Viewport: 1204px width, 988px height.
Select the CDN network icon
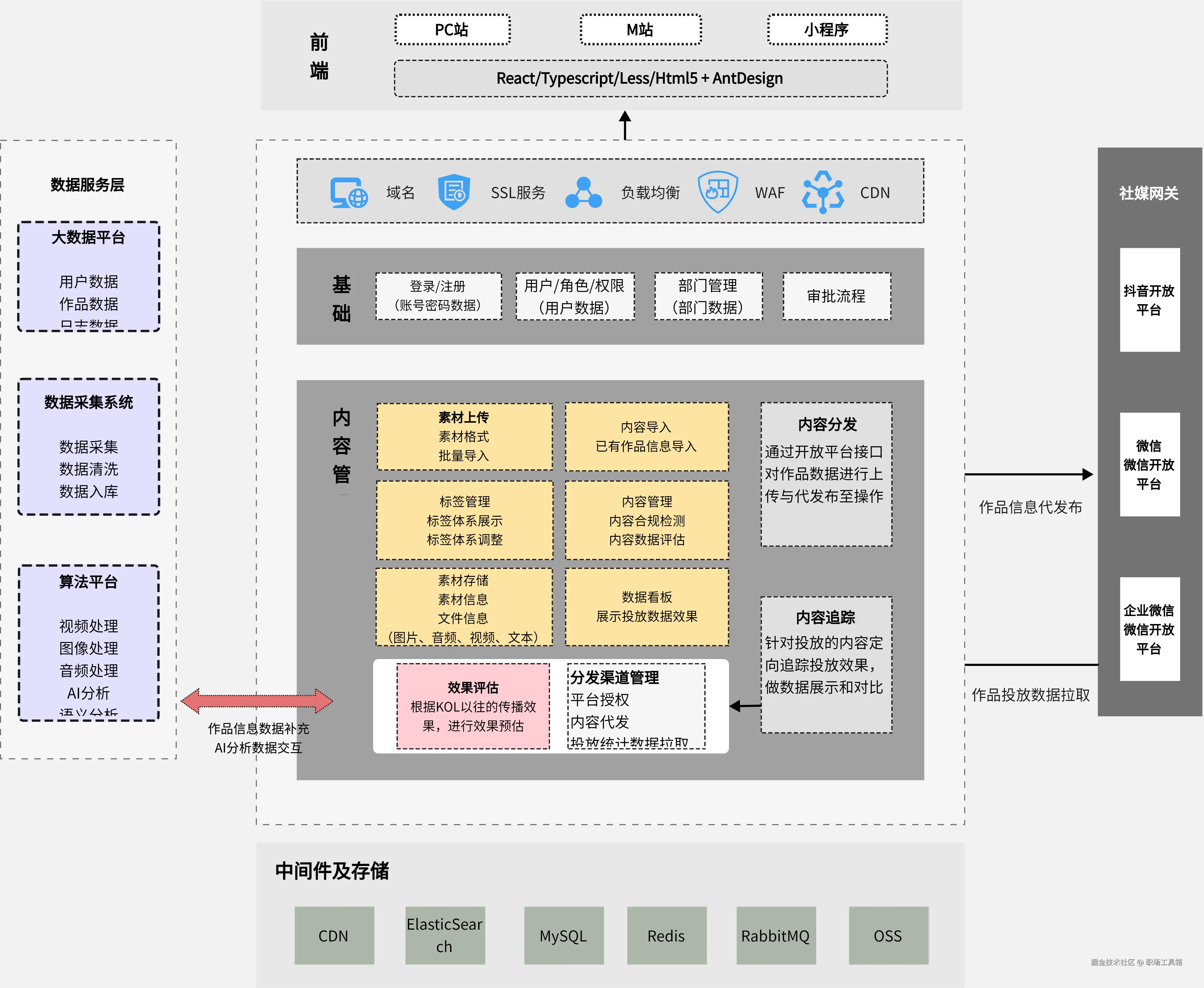pyautogui.click(x=823, y=192)
